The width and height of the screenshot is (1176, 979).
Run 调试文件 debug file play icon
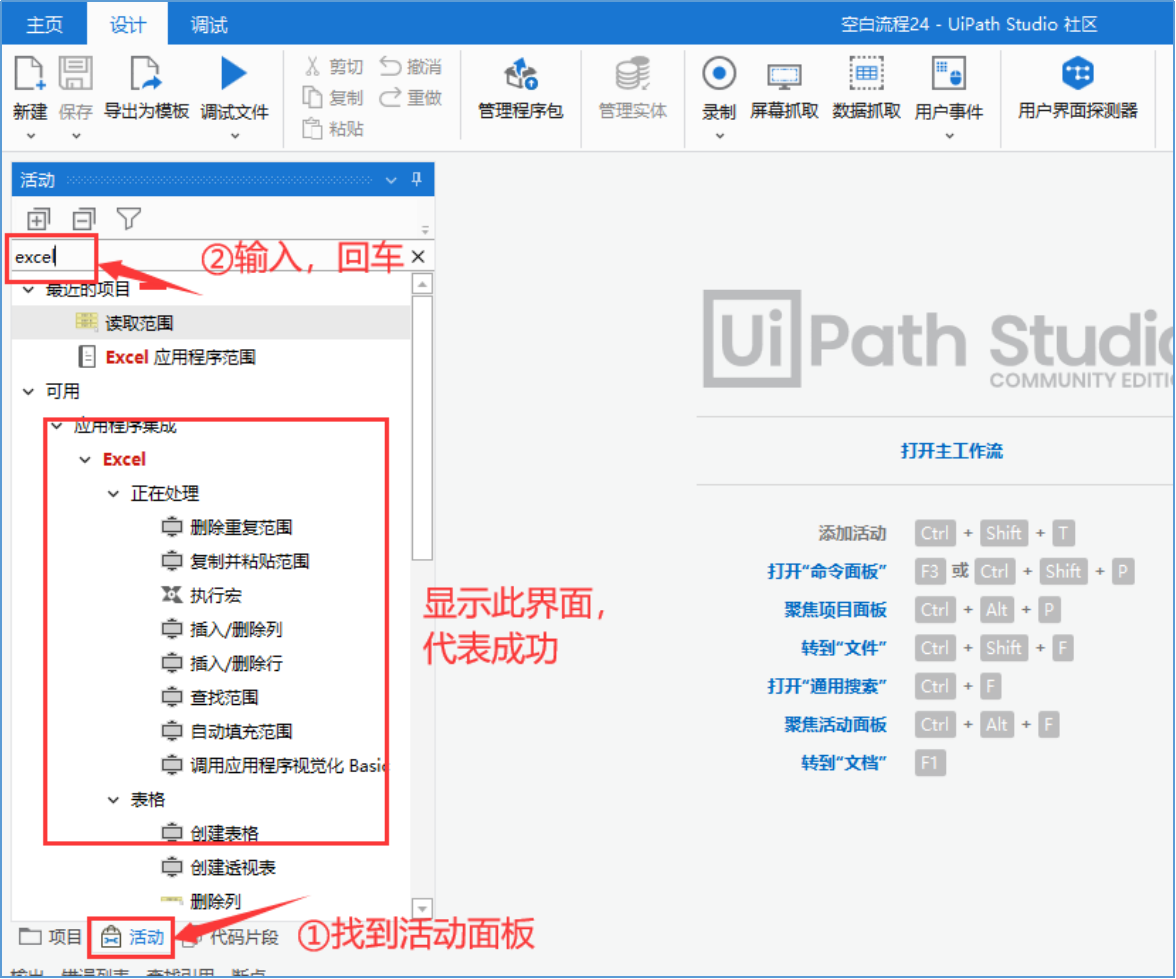pyautogui.click(x=234, y=74)
